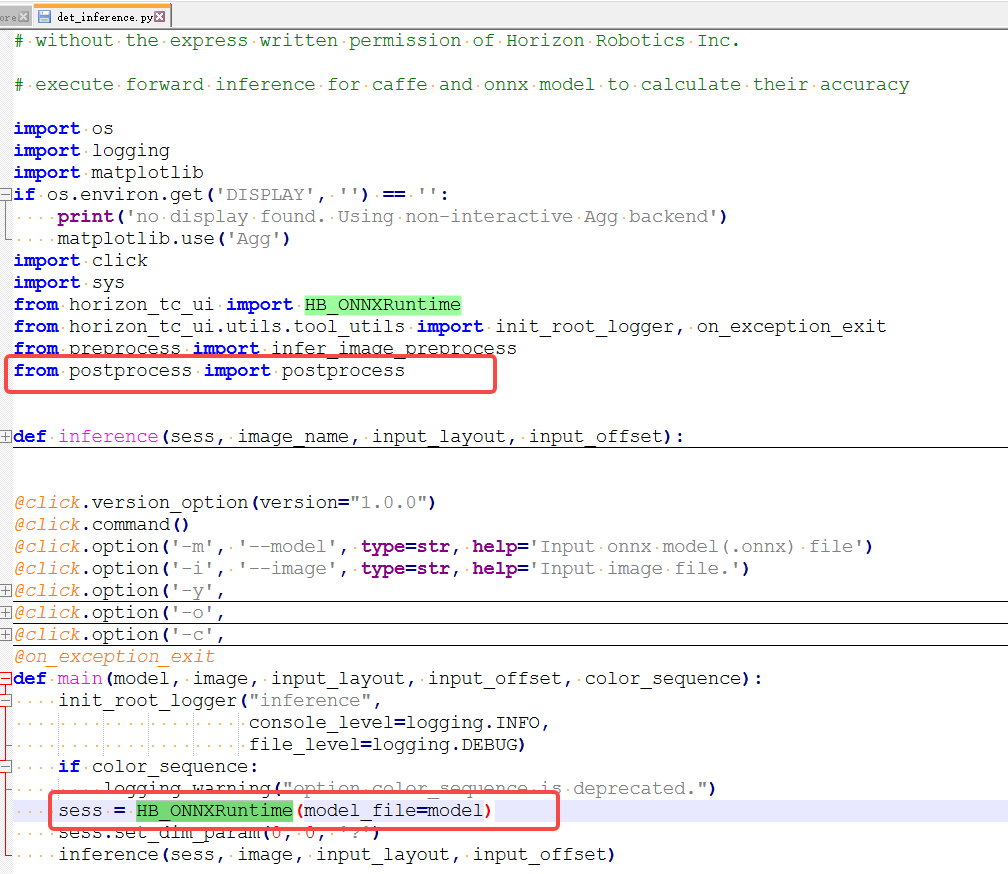Close the partially visible left tab
Viewport: 1008px width, 874px height.
[x=23, y=17]
